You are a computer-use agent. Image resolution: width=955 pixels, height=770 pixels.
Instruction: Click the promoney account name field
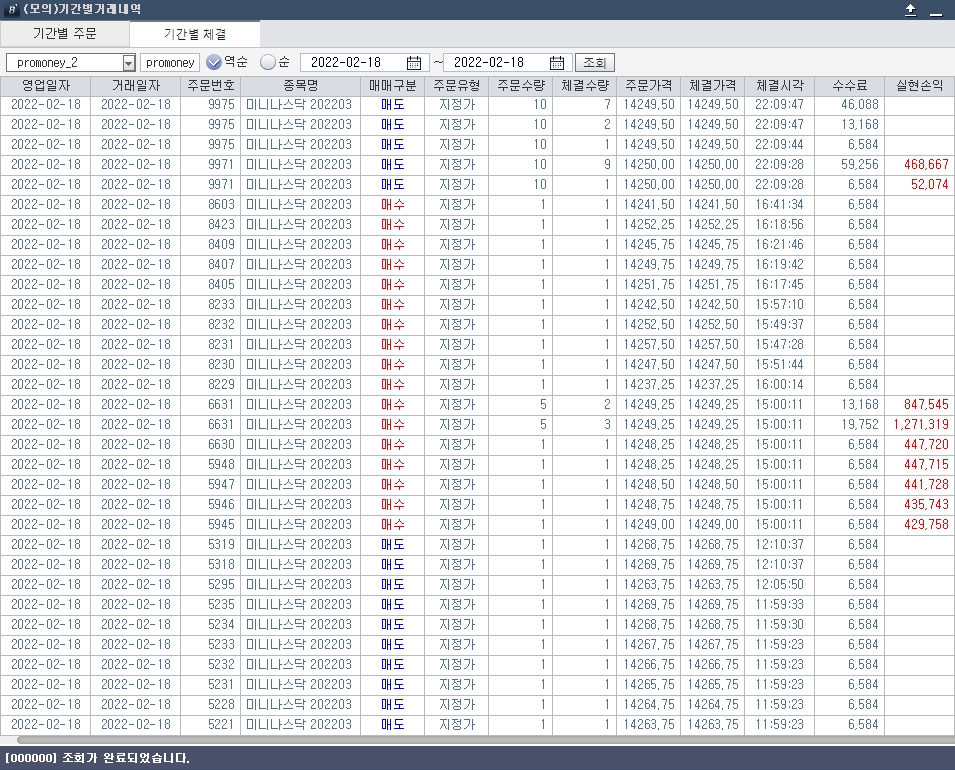(169, 63)
